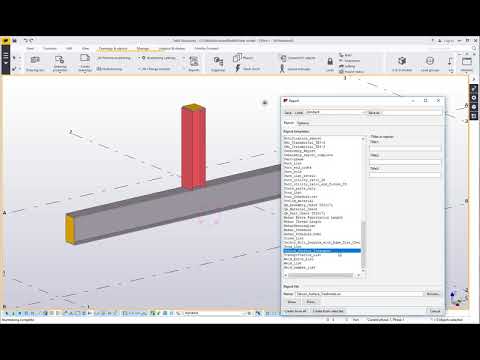Open Numbering settings in the ribbon

pos(159,58)
